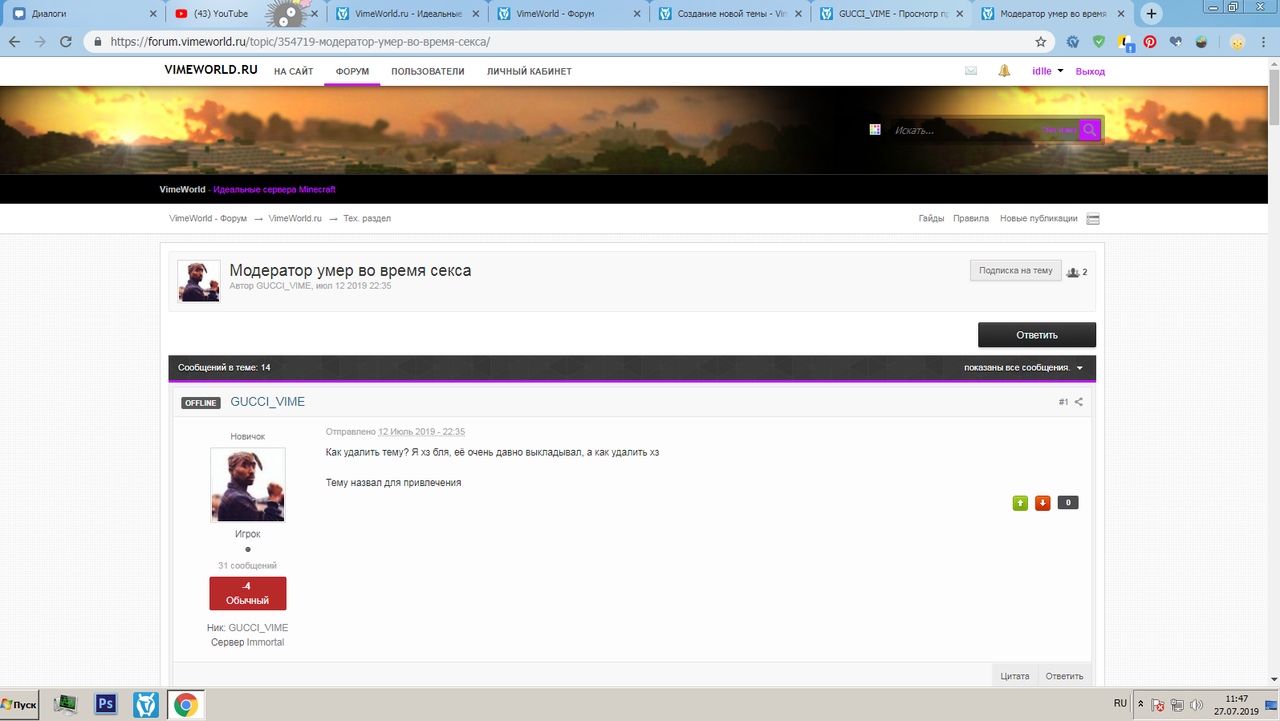
Task: Go to the ПОЛЬЗОВАТЕЛИ menu item
Action: (428, 72)
